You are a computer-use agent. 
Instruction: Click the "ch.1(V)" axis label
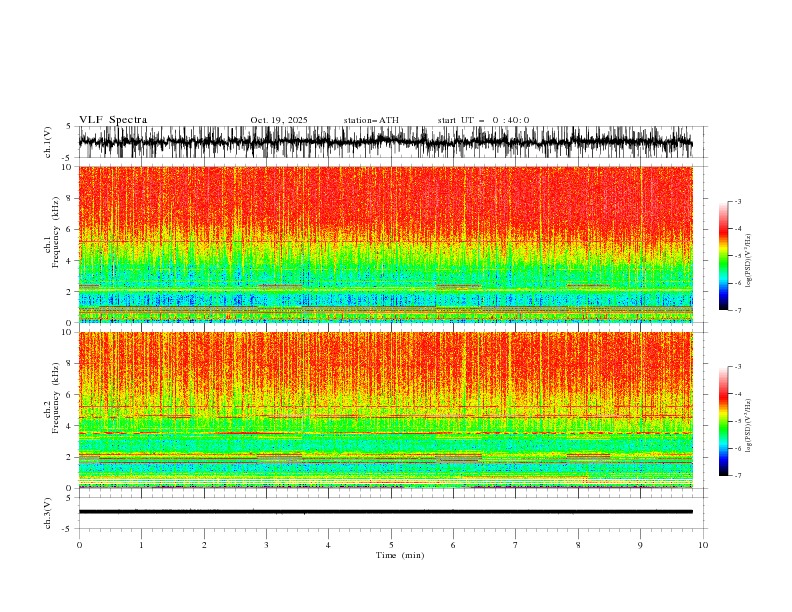pyautogui.click(x=48, y=142)
